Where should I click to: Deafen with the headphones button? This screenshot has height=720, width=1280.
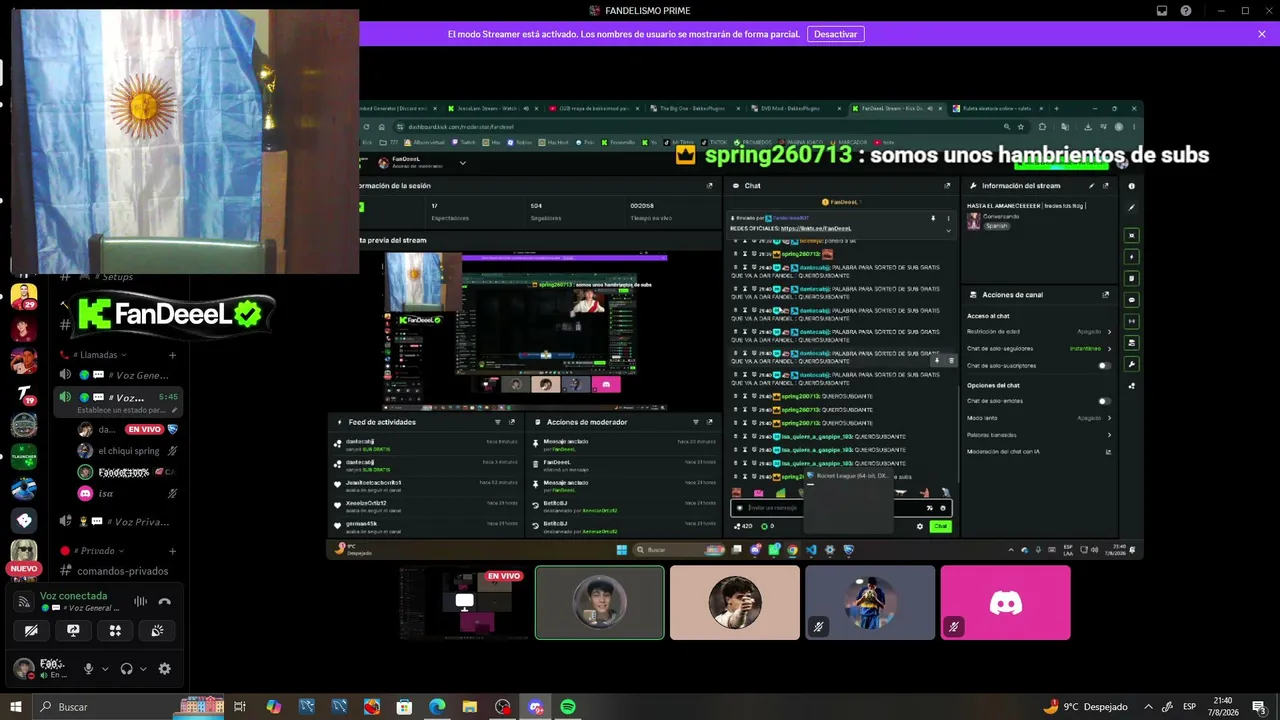click(x=127, y=669)
